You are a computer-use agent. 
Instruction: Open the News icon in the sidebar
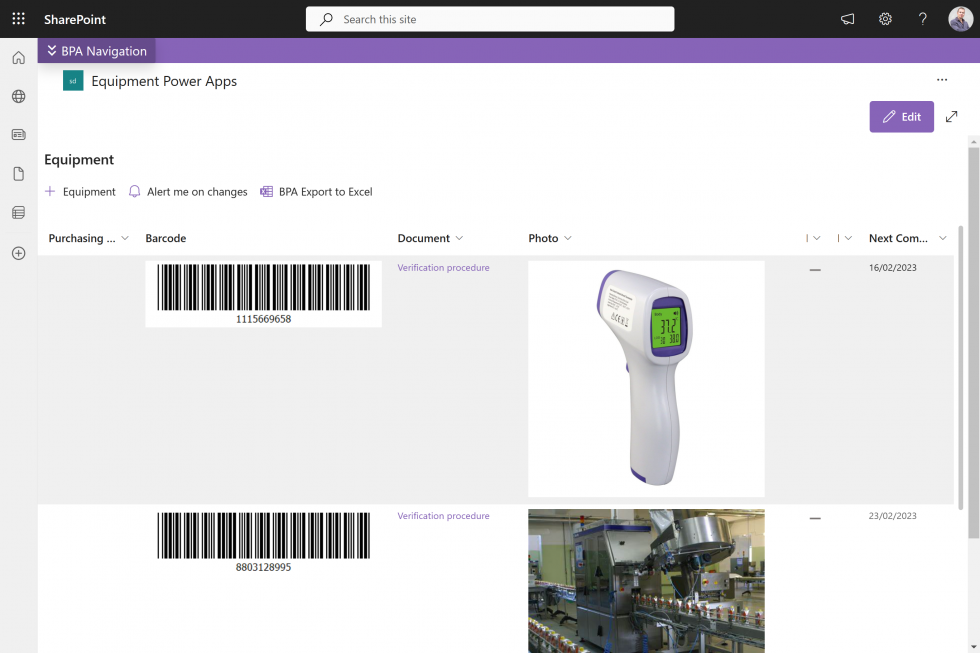coord(18,134)
